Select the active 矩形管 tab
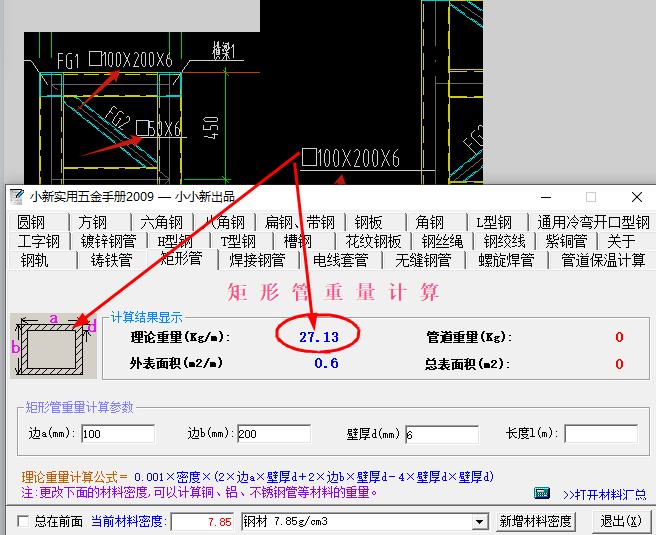Viewport: 656px width, 535px height. [182, 259]
